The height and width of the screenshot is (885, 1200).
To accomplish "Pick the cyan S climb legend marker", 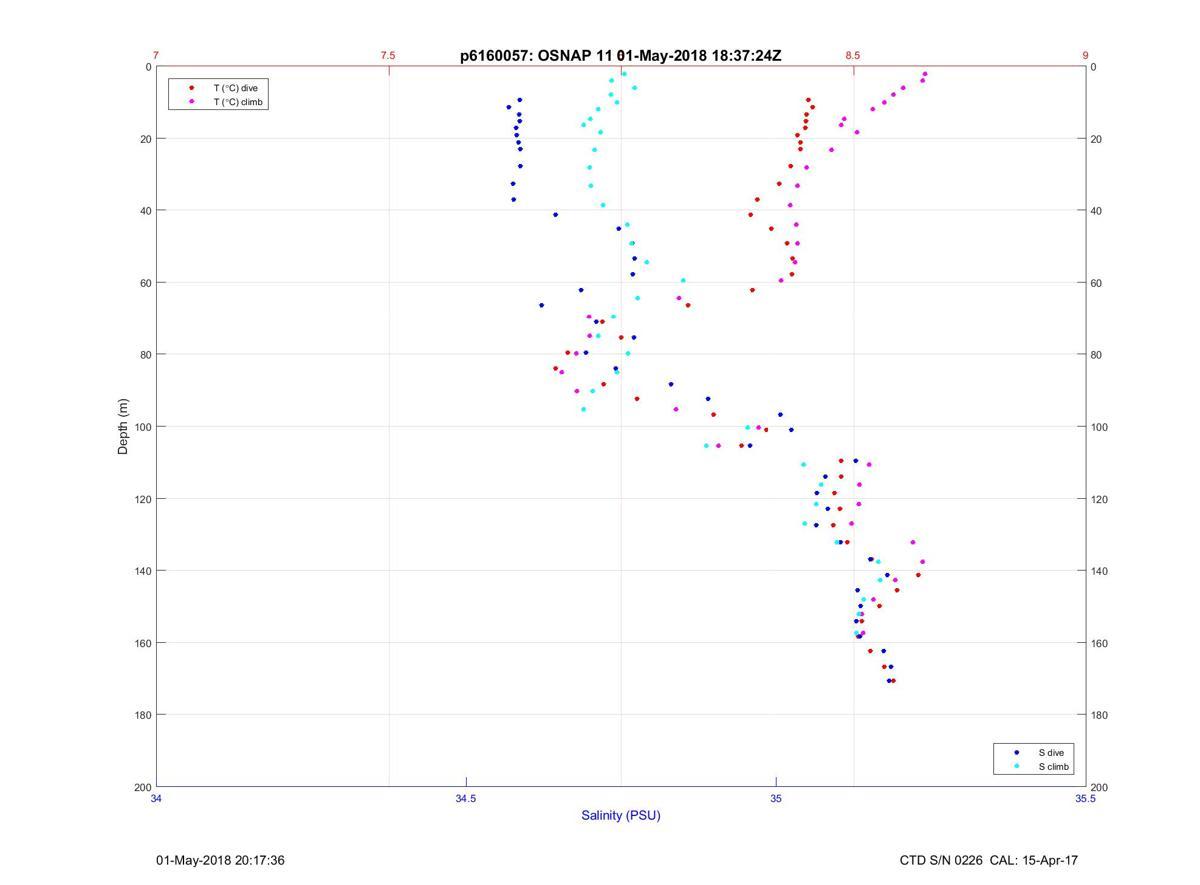I will (x=1017, y=767).
